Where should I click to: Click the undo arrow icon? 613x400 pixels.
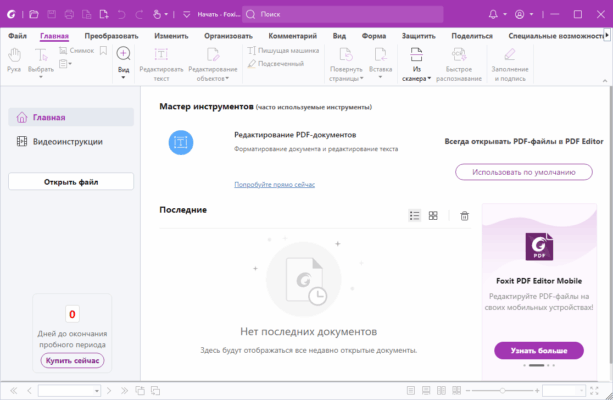click(122, 14)
